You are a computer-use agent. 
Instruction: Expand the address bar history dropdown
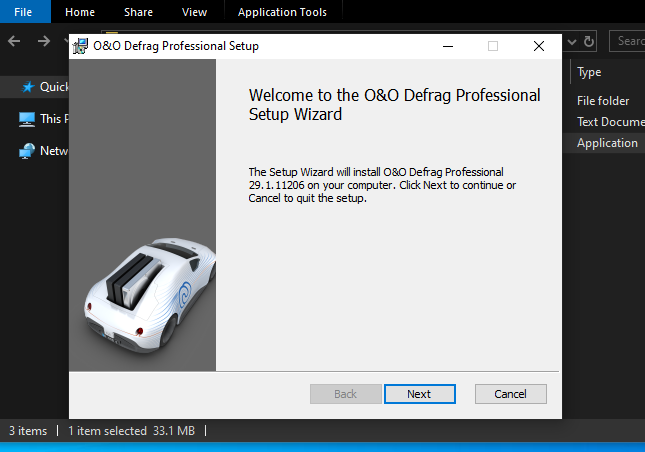point(572,41)
